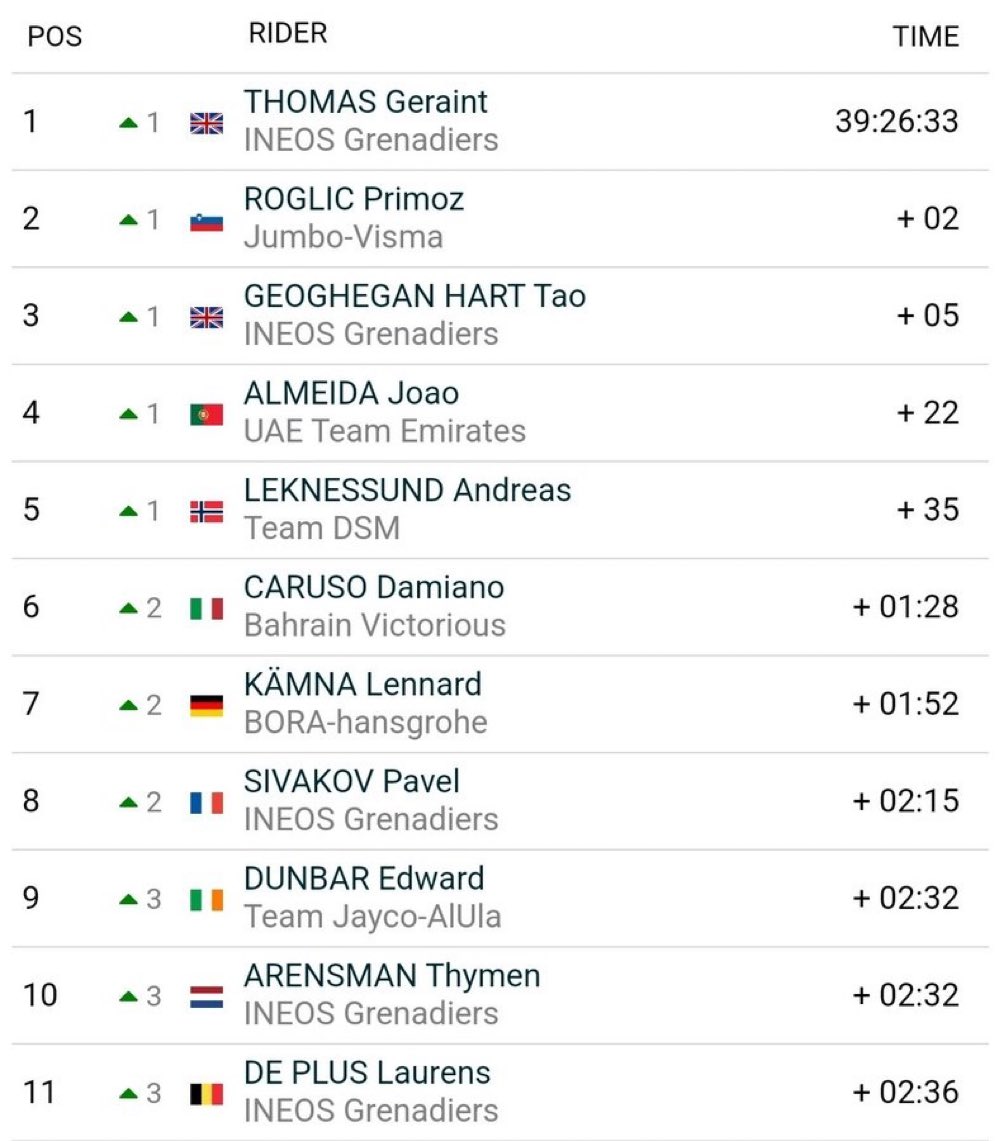Click the Belgian flag beside De Plus
Image resolution: width=998 pixels, height=1141 pixels.
coord(207,1093)
